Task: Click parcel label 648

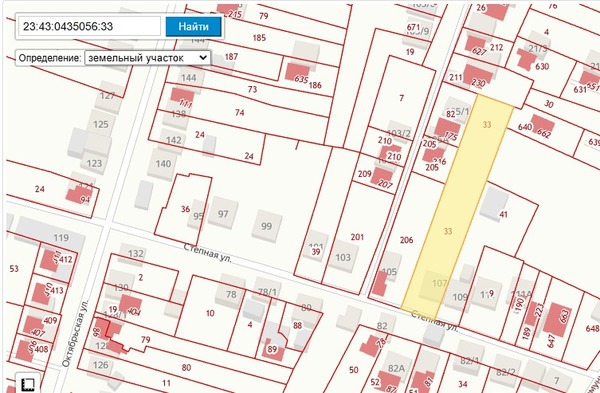Action: 592,328
